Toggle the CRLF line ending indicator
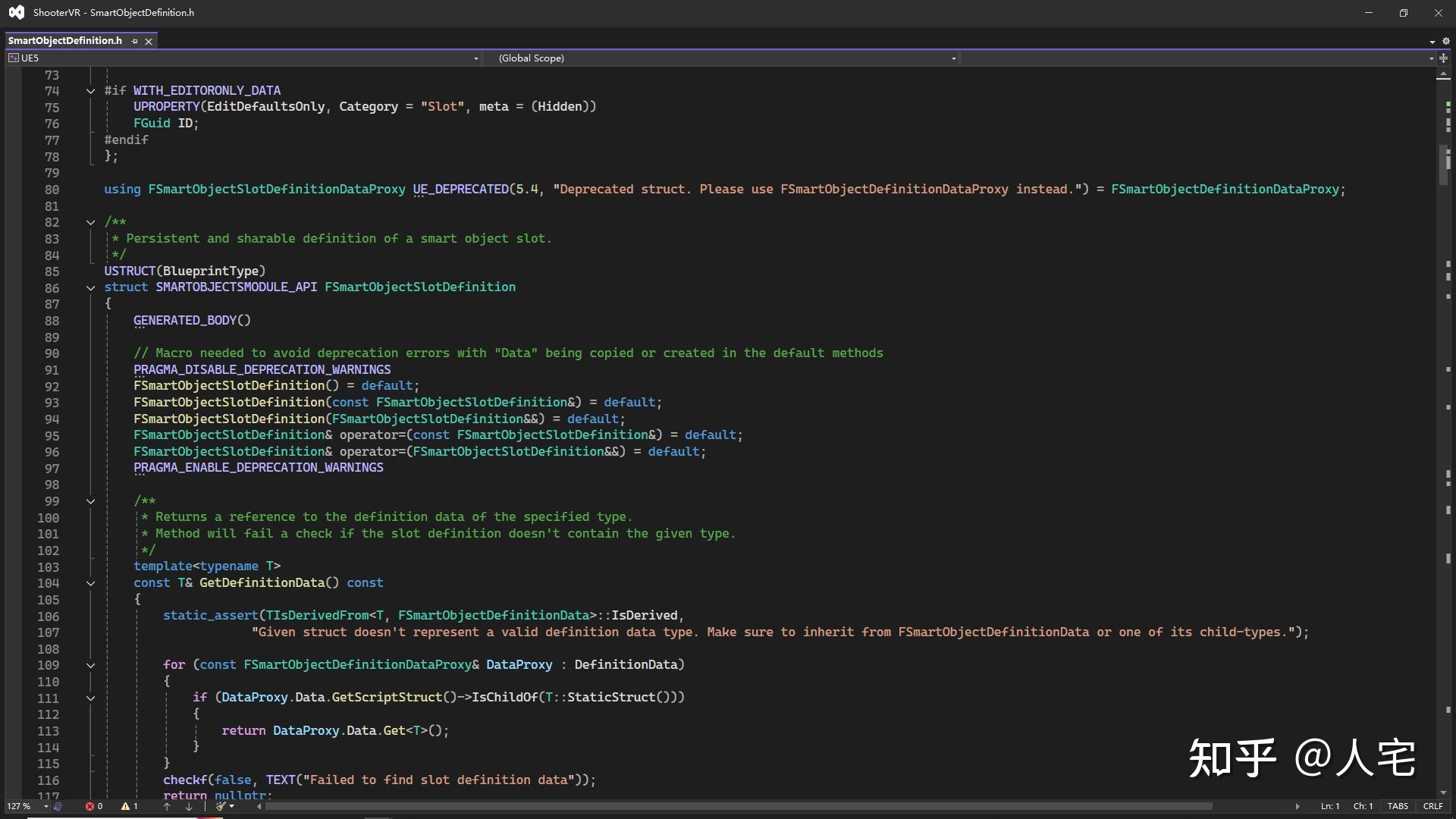 1432,806
